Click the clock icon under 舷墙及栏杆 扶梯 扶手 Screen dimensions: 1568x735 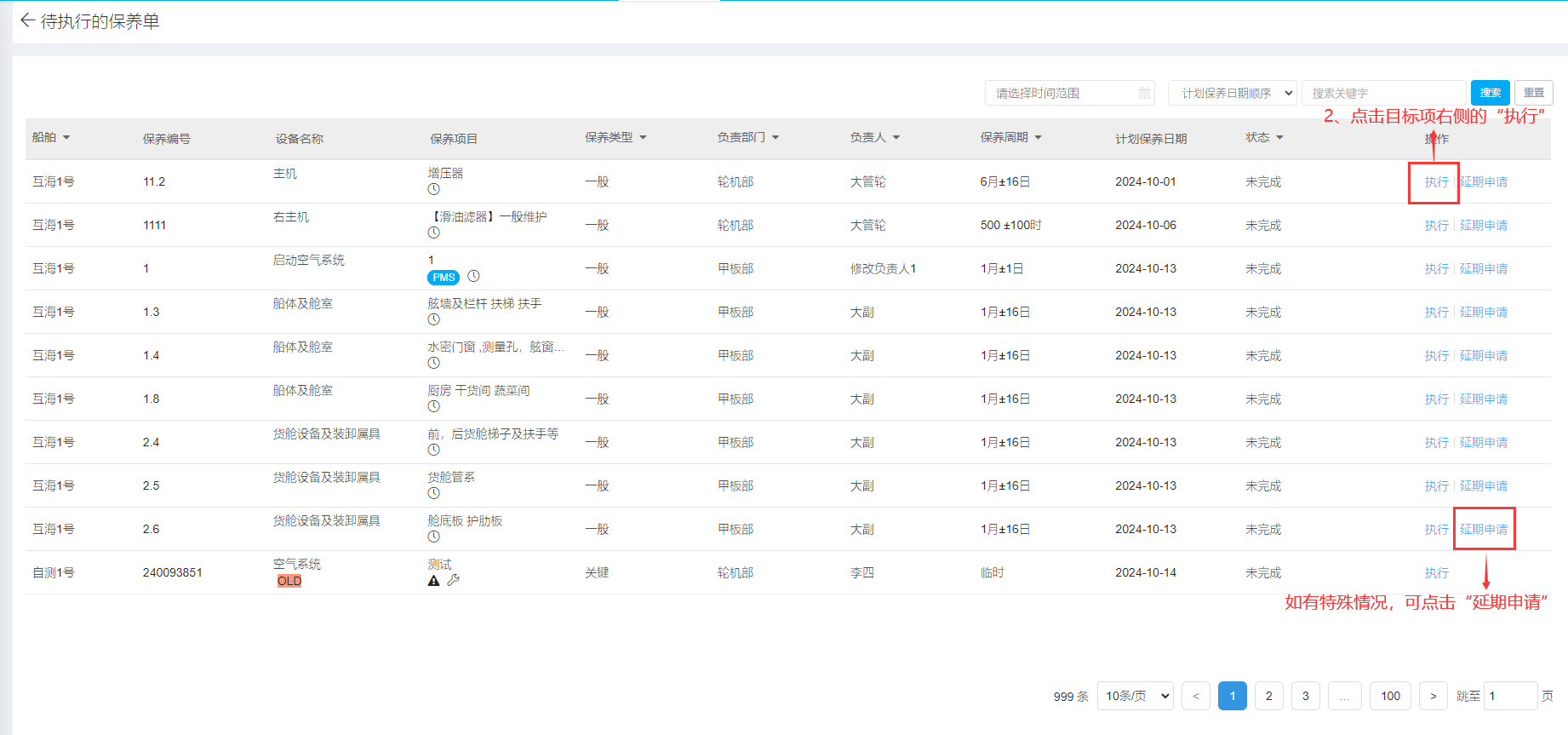(x=433, y=319)
